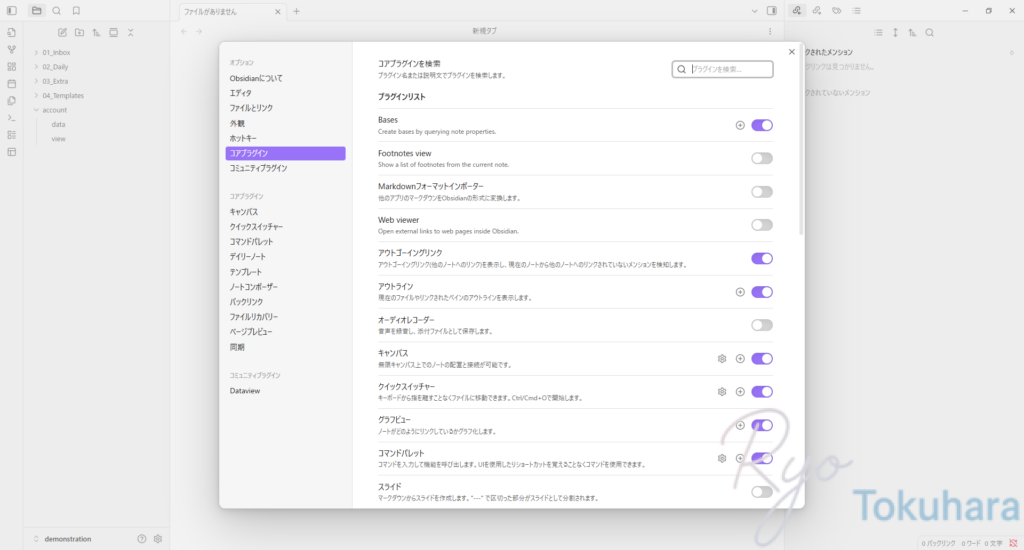Enable the Footnotes view plugin toggle
The image size is (1024, 550).
[761, 158]
